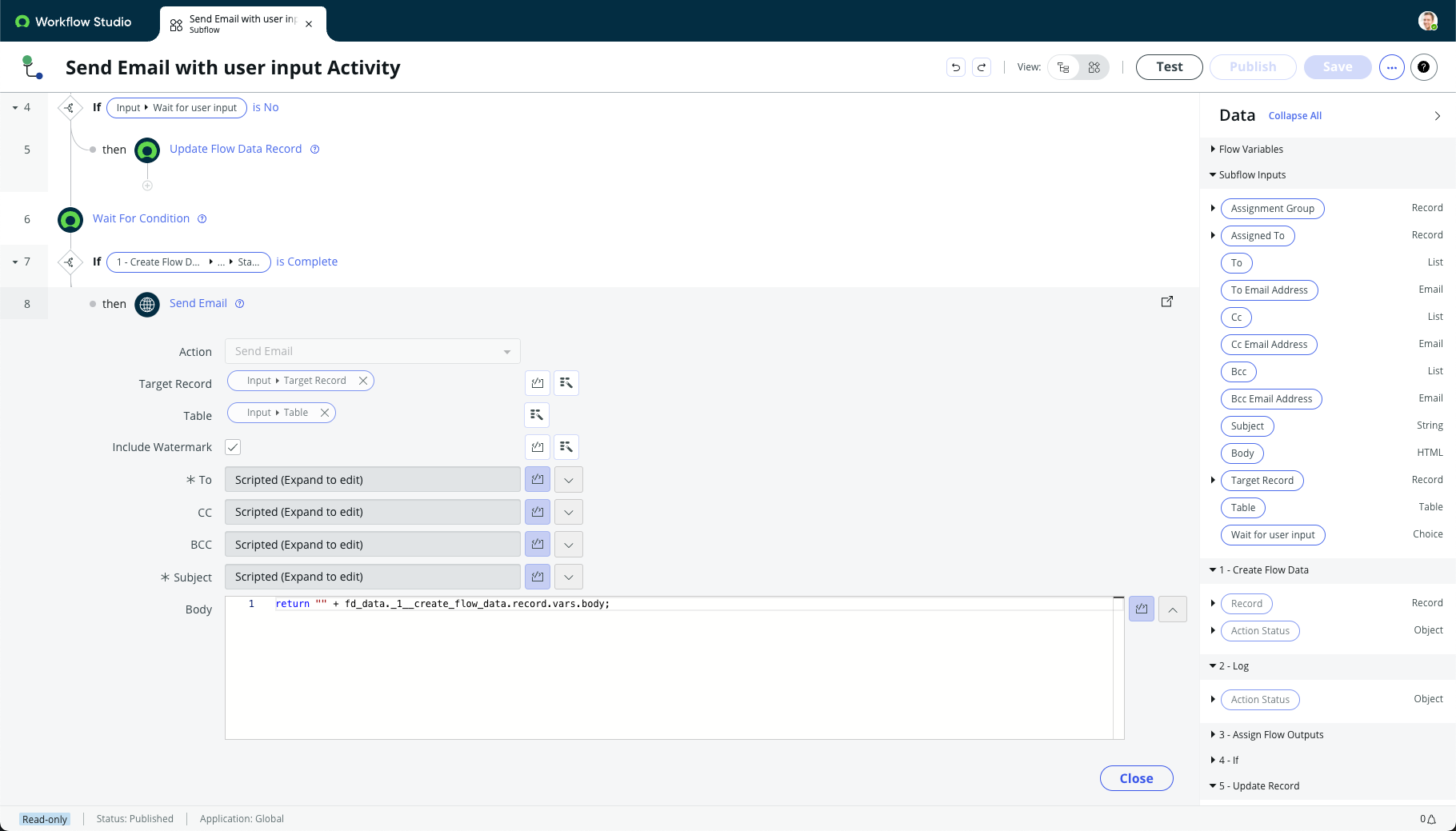The height and width of the screenshot is (831, 1456).
Task: Open the Wait For Condition link
Action: tap(141, 218)
